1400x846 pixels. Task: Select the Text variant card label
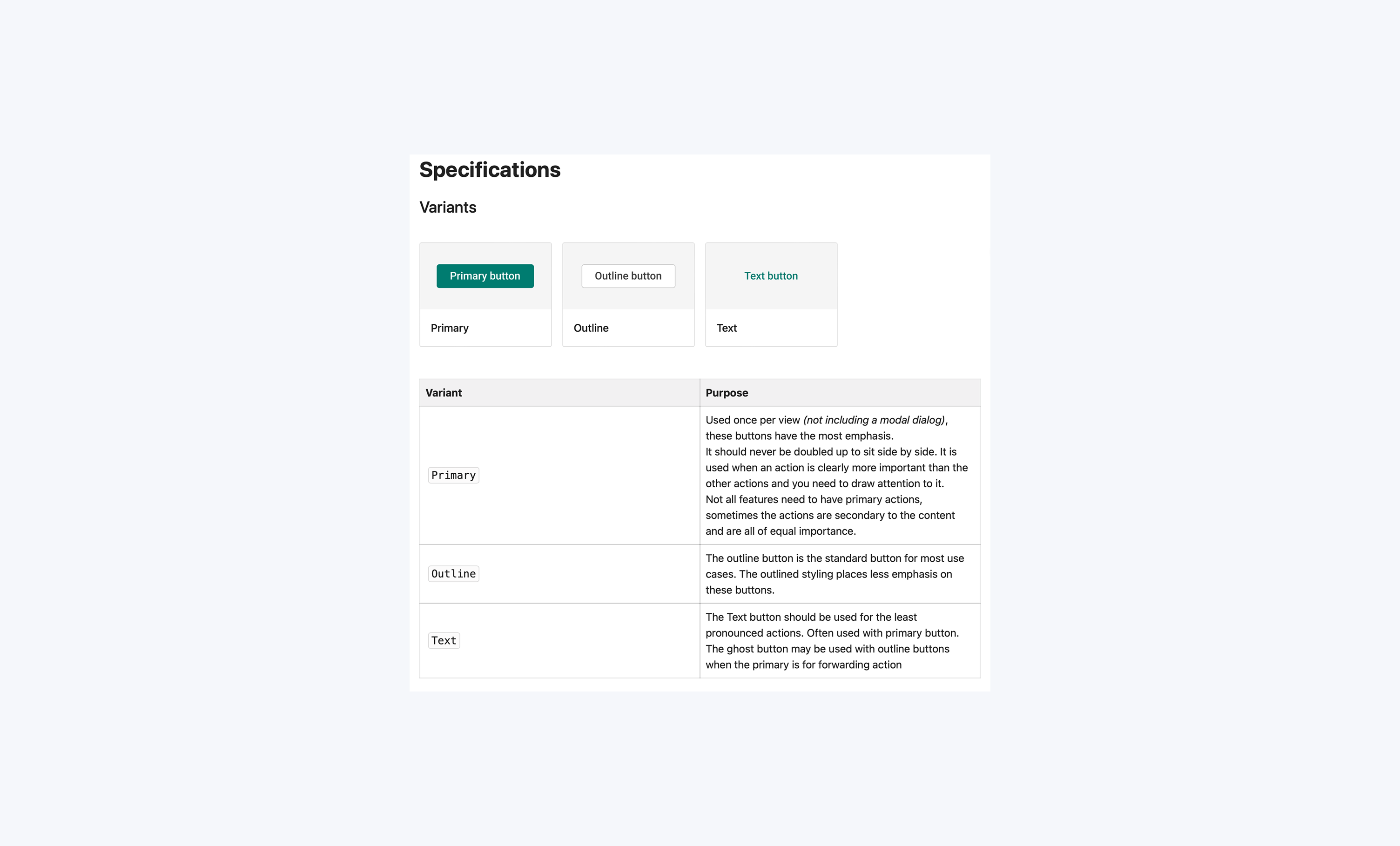[727, 328]
